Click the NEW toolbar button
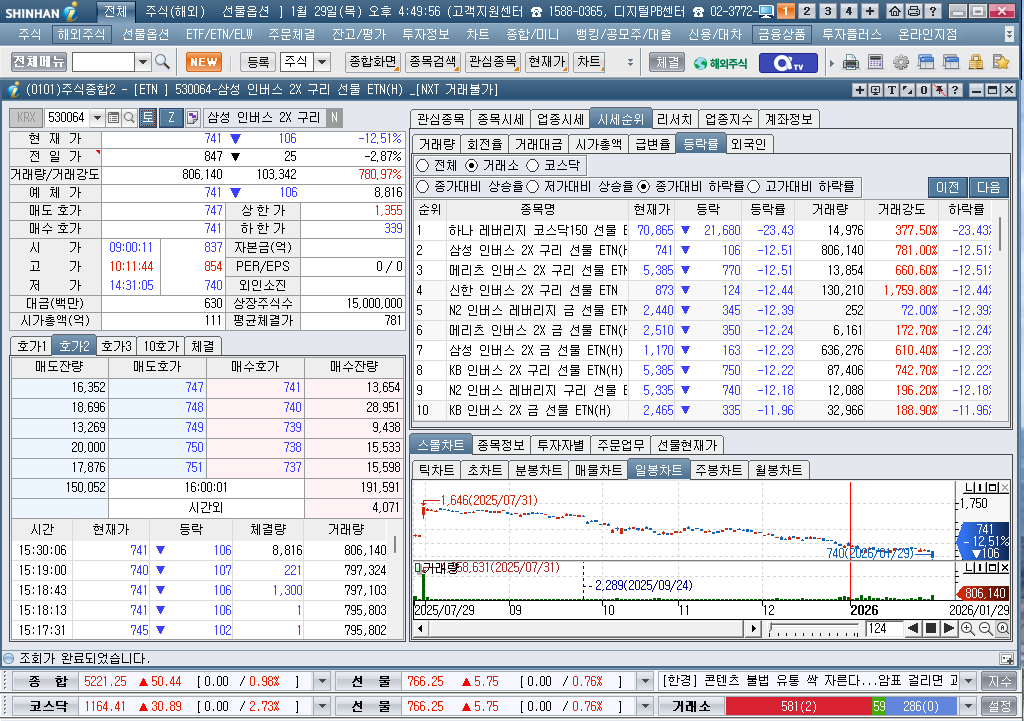Image resolution: width=1024 pixels, height=721 pixels. [204, 62]
